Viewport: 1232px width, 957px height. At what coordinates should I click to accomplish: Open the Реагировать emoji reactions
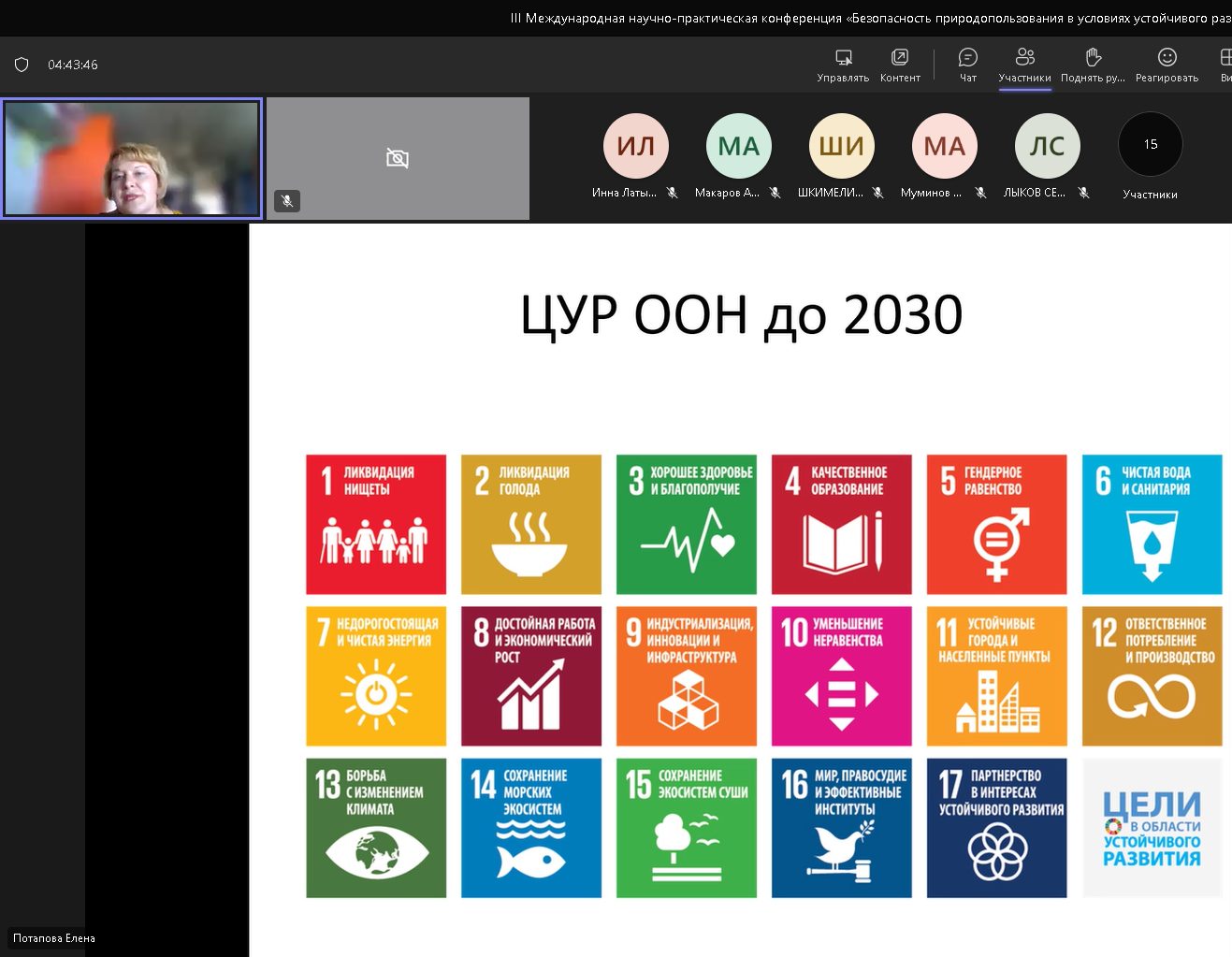coord(1167,65)
